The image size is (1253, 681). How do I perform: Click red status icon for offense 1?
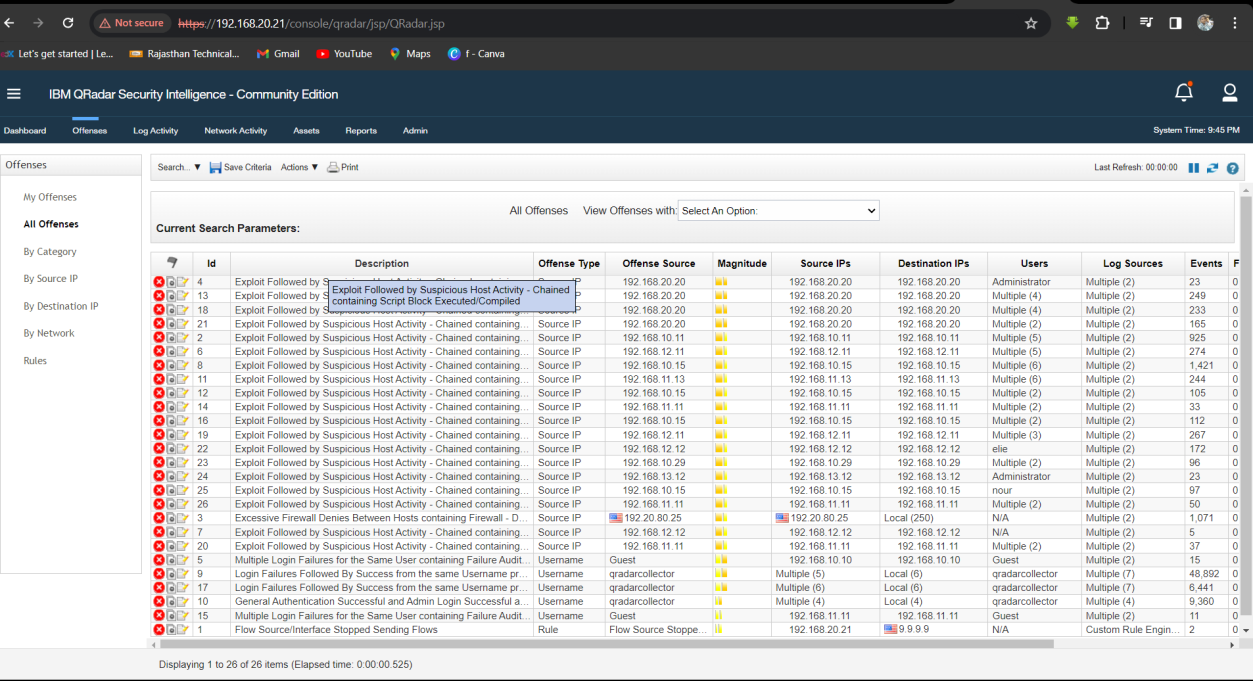click(158, 630)
